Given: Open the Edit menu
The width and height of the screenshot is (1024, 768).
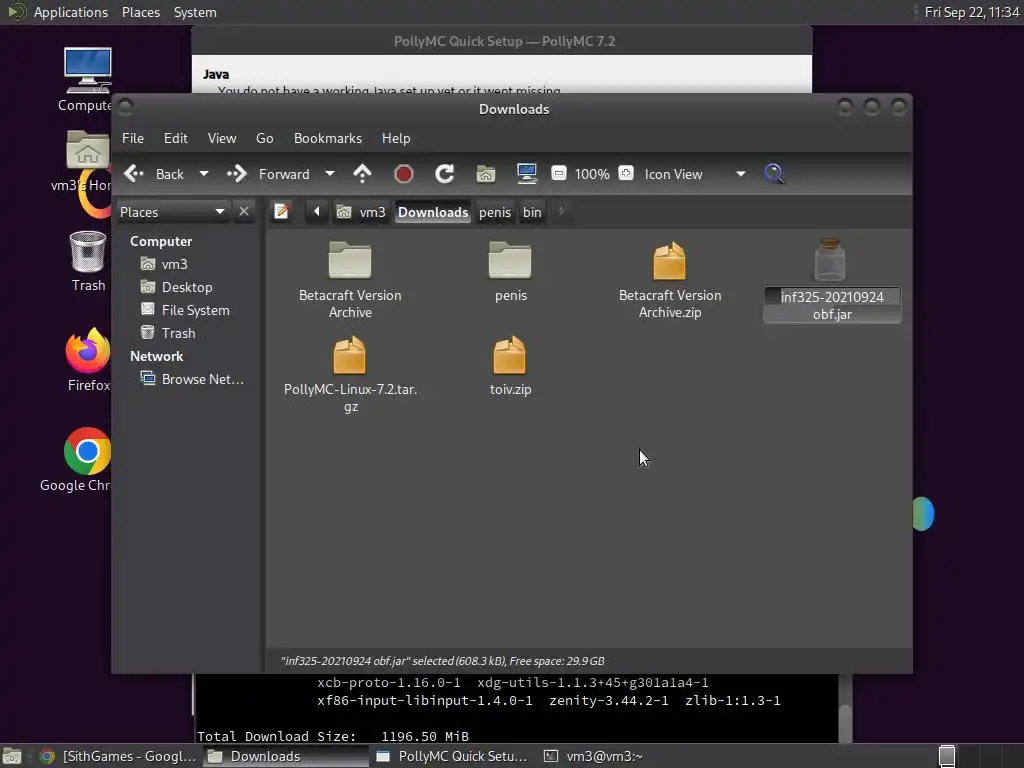Looking at the screenshot, I should click(175, 138).
